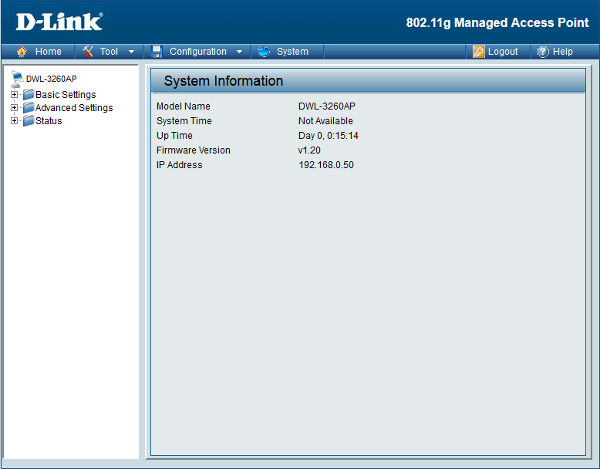Click the Day 0, 0:15:14 value
Screen dimensions: 600x469
(328, 136)
